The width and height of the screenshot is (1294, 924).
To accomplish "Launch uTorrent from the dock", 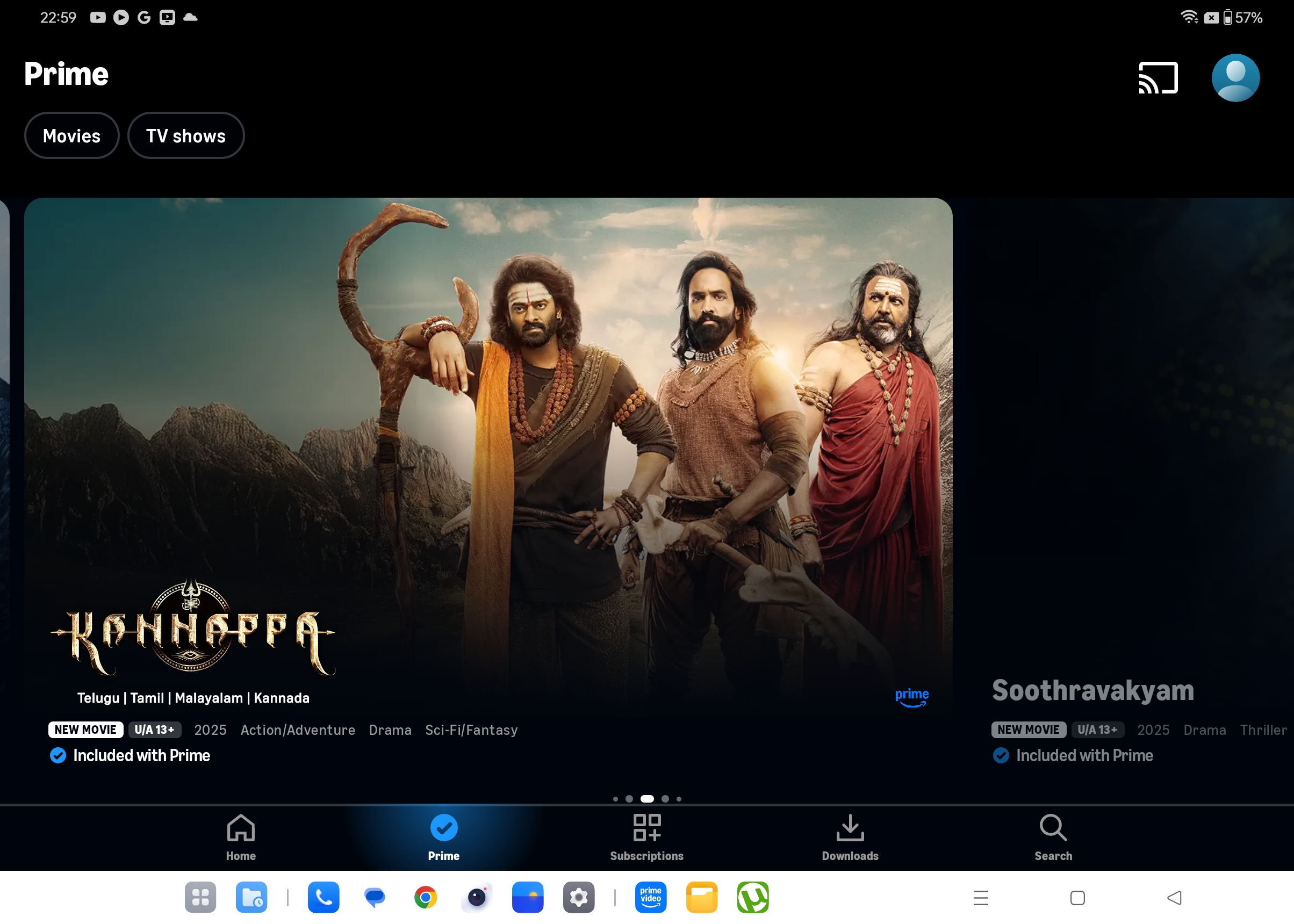I will pyautogui.click(x=753, y=897).
